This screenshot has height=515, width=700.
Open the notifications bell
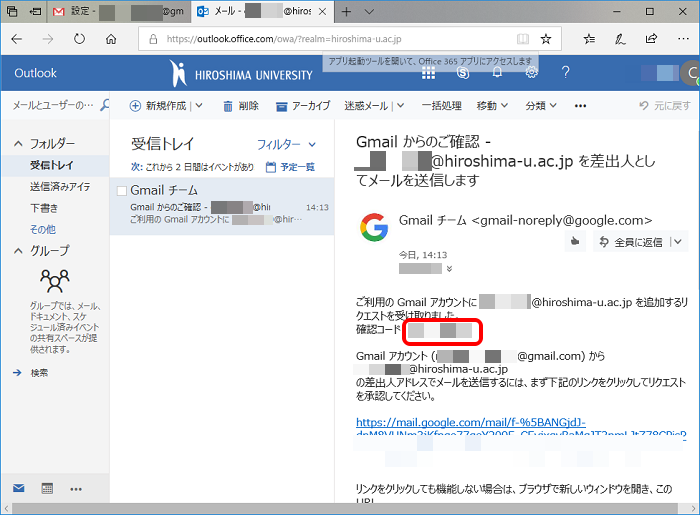point(497,73)
